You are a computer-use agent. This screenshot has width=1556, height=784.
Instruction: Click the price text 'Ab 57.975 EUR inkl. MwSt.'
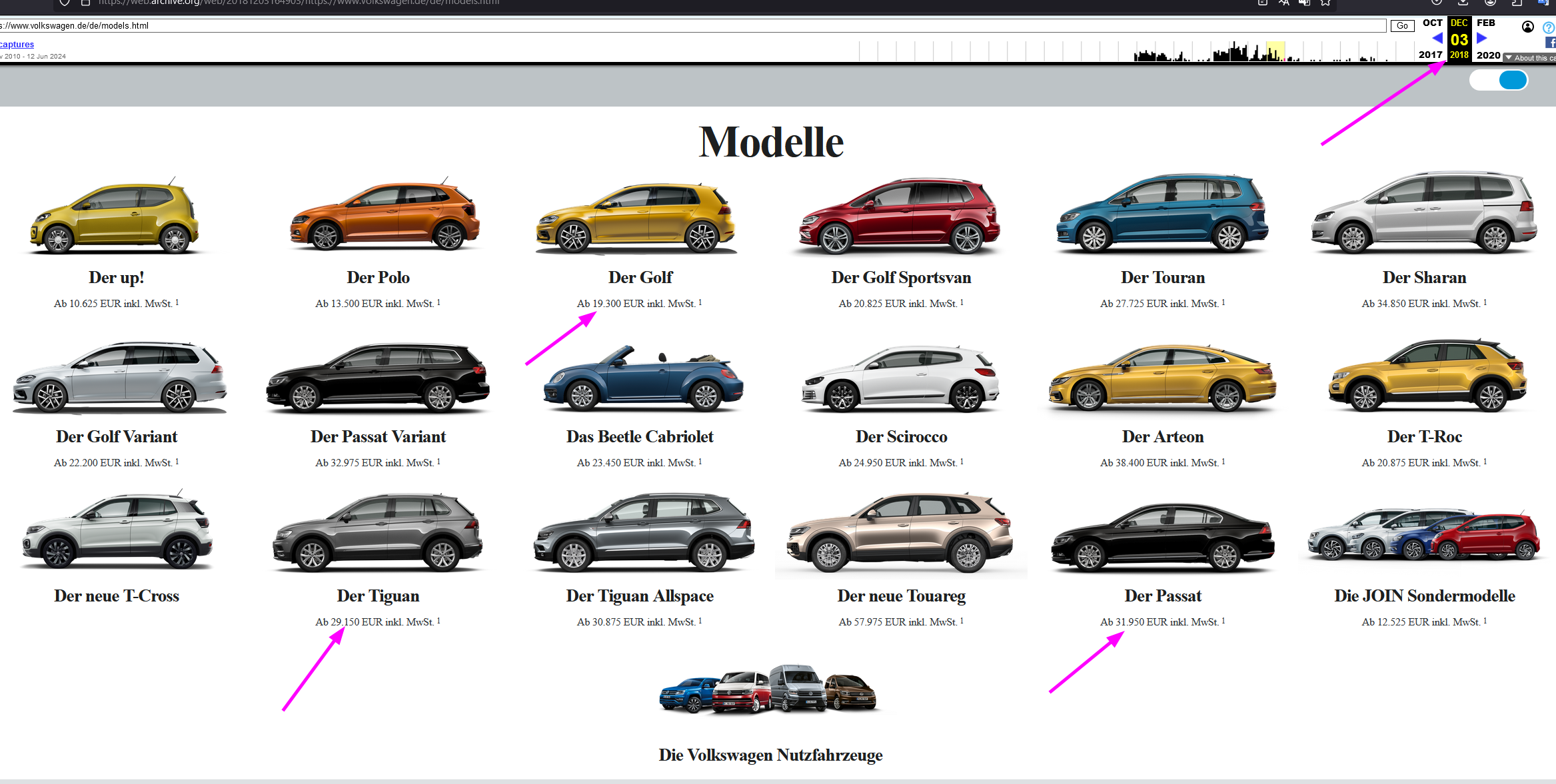point(898,622)
